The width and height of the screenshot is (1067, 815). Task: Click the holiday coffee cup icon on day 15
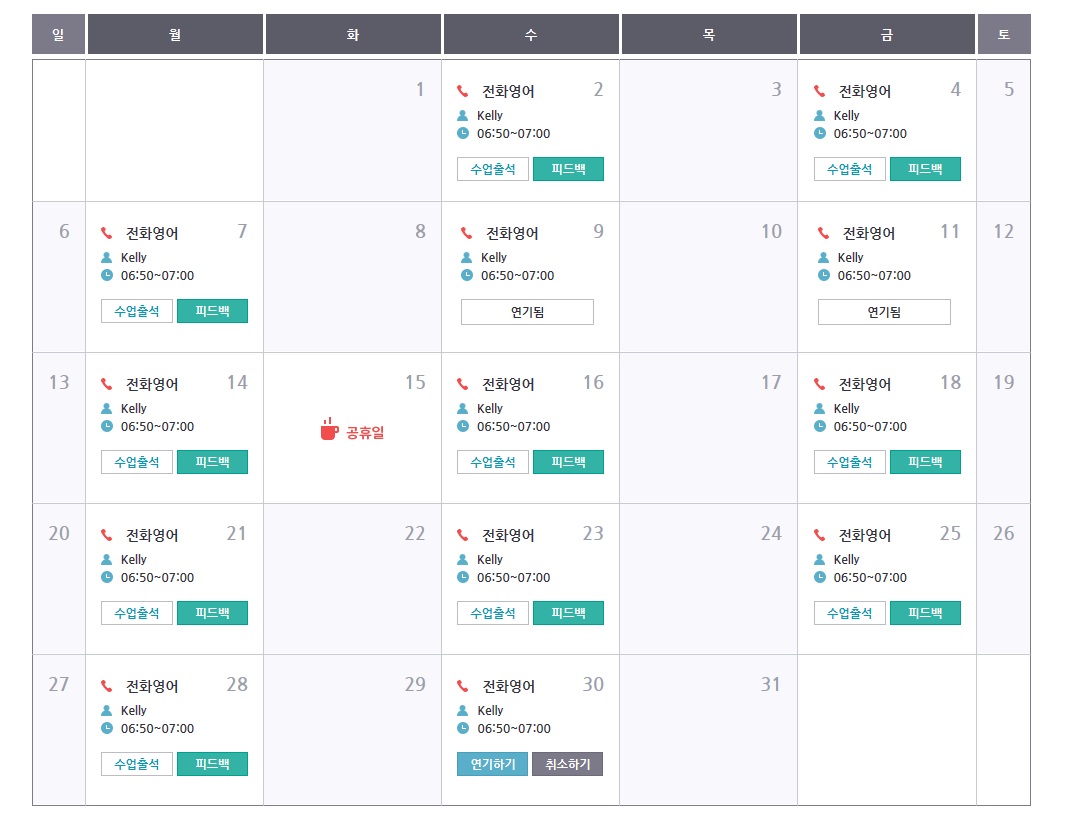[329, 429]
